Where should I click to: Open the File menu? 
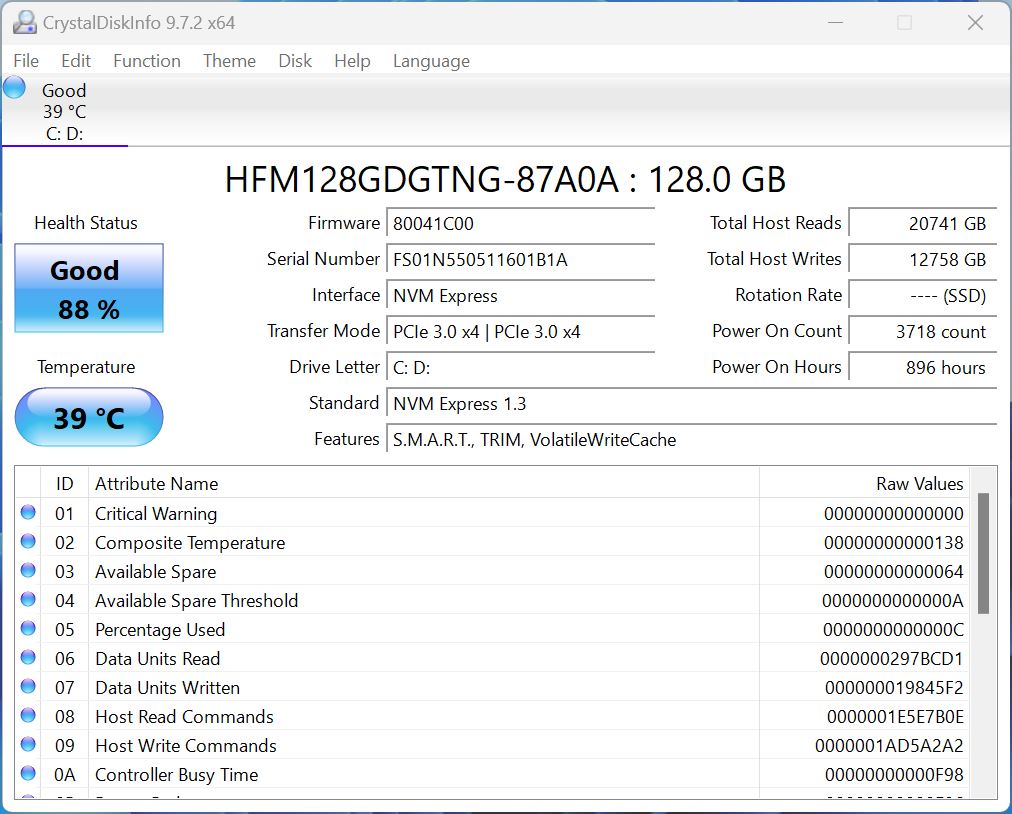coord(25,61)
